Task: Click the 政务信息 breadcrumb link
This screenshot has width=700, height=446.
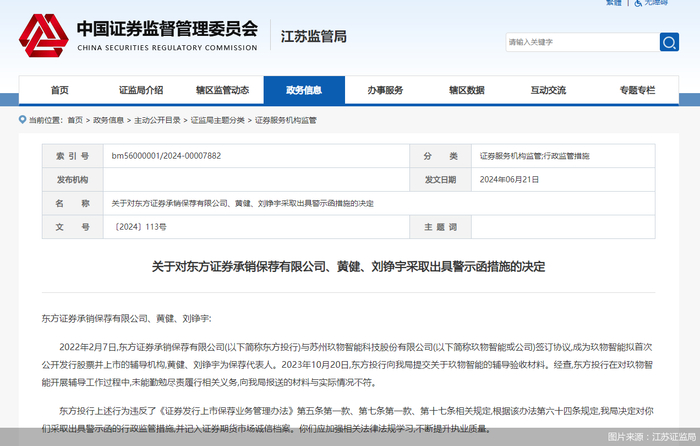Action: coord(108,120)
